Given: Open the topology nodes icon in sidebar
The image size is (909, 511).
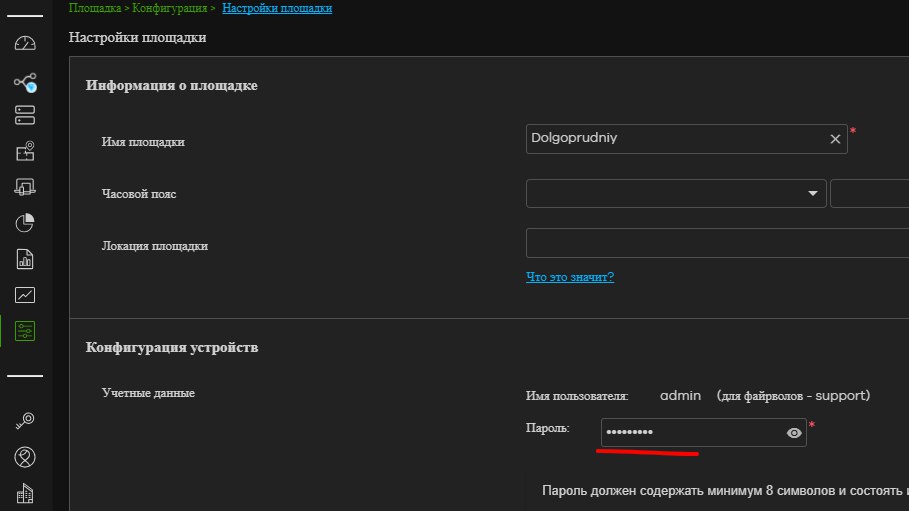Looking at the screenshot, I should [25, 81].
